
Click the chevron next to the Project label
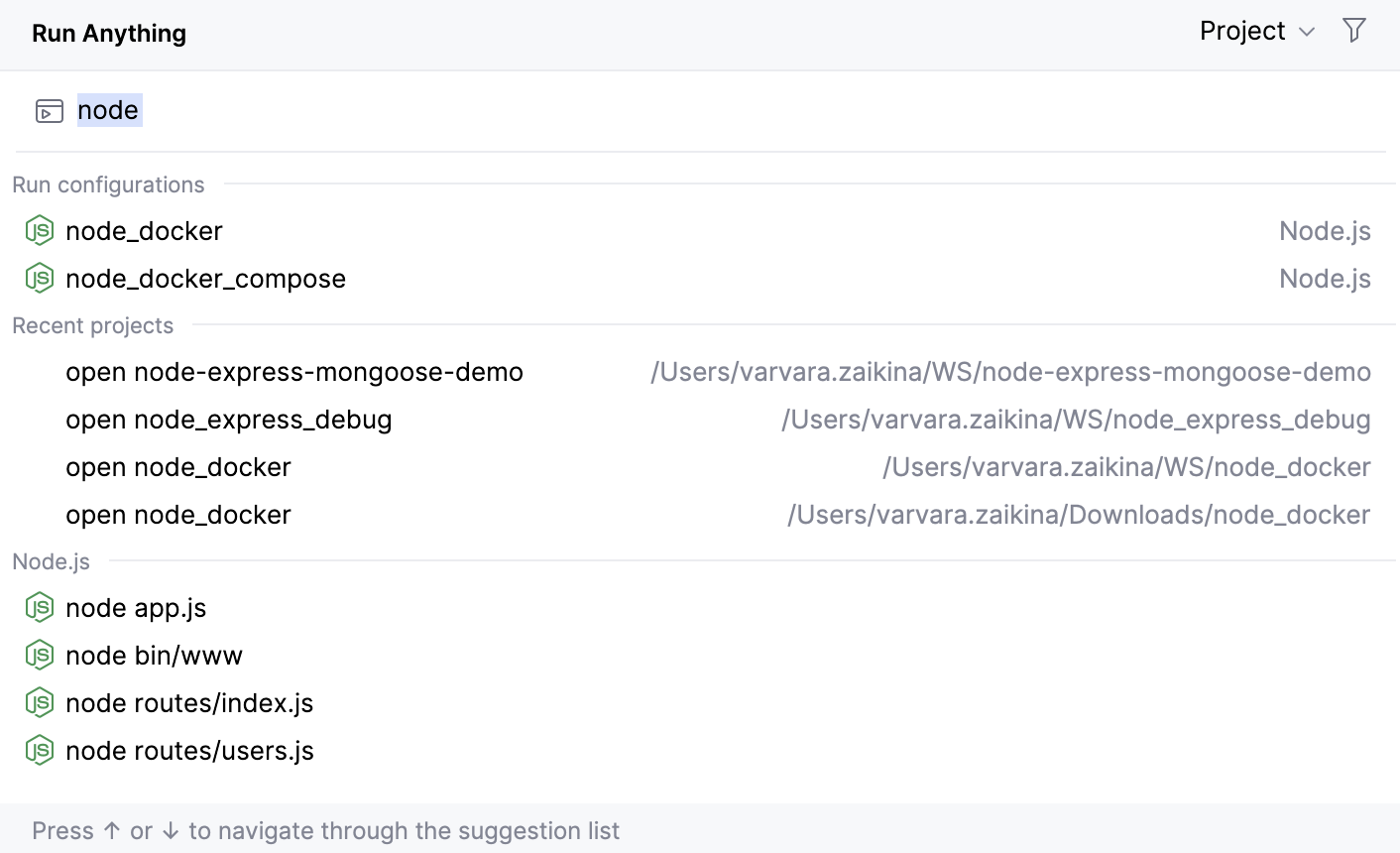[x=1307, y=32]
